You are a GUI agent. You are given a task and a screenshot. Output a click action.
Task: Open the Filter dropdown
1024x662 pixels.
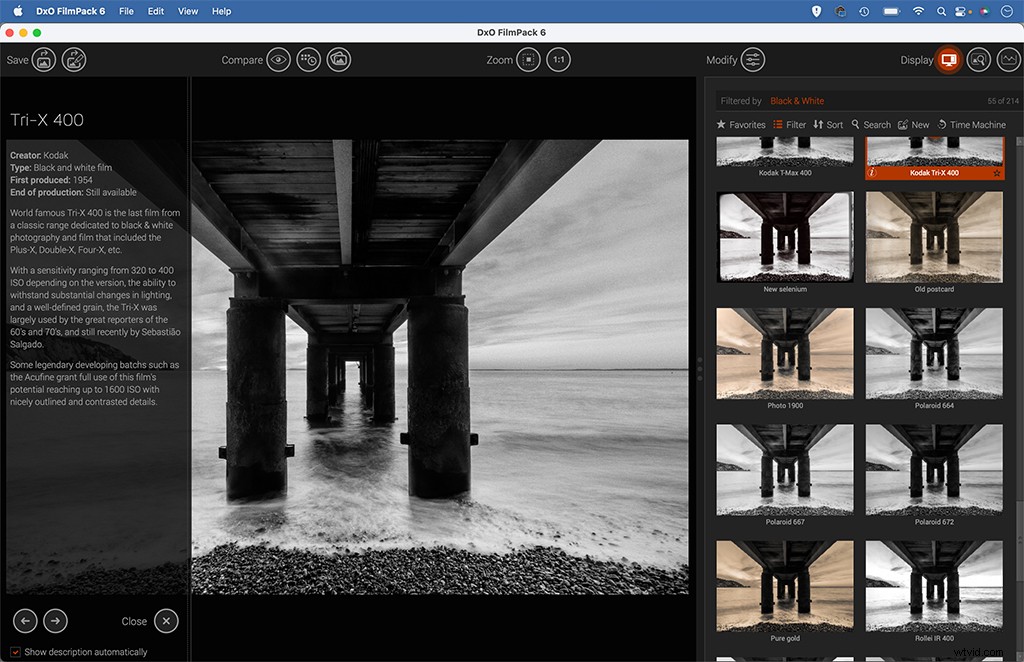coord(790,124)
